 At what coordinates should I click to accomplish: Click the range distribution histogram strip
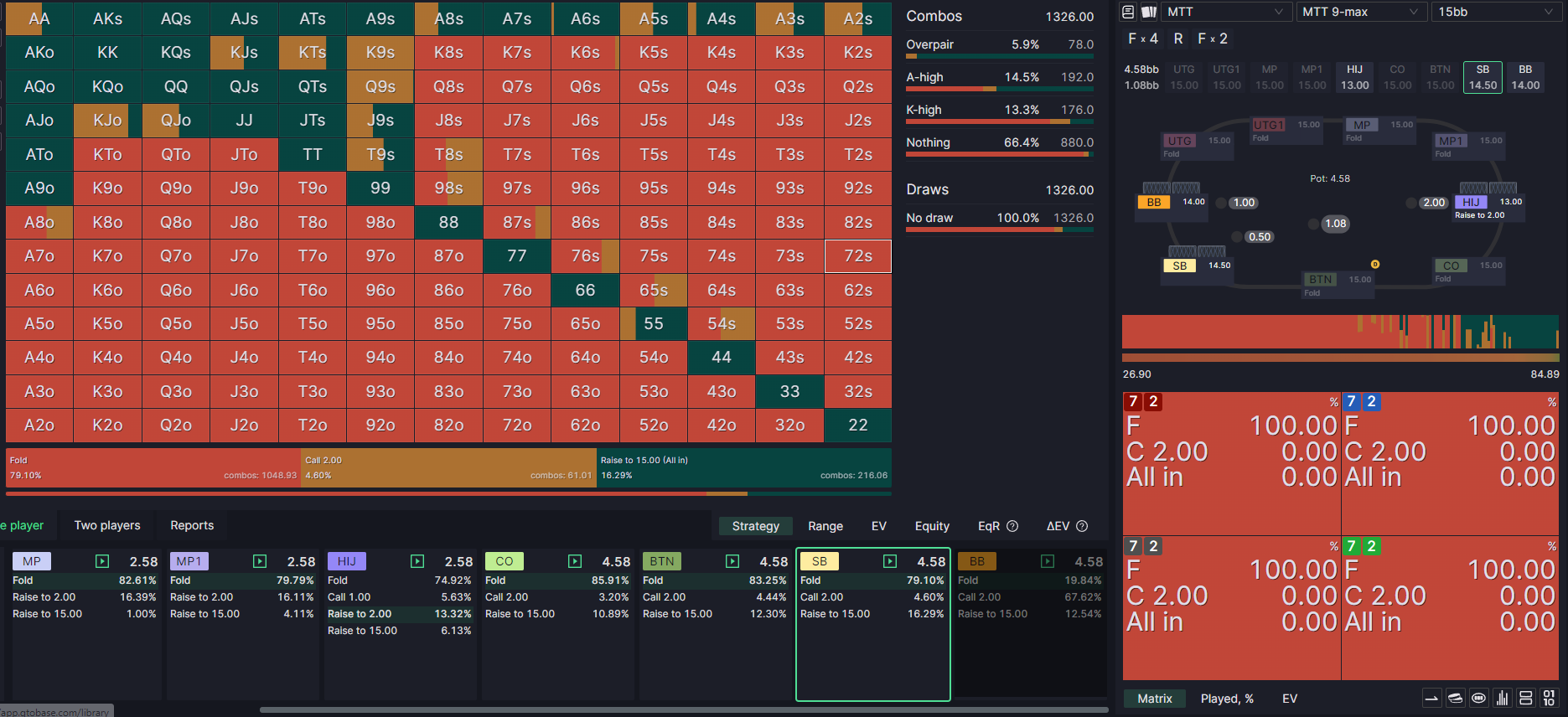click(1340, 332)
